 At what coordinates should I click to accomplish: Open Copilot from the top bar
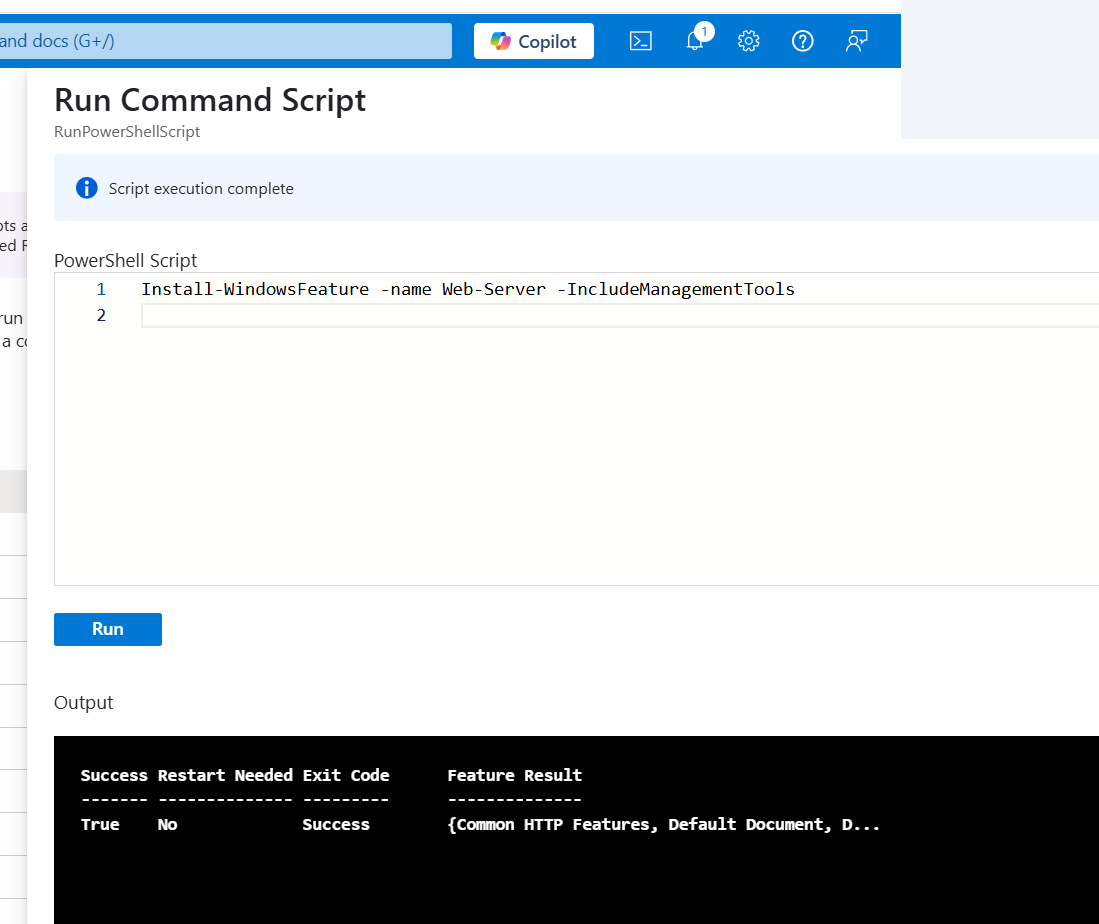coord(533,41)
